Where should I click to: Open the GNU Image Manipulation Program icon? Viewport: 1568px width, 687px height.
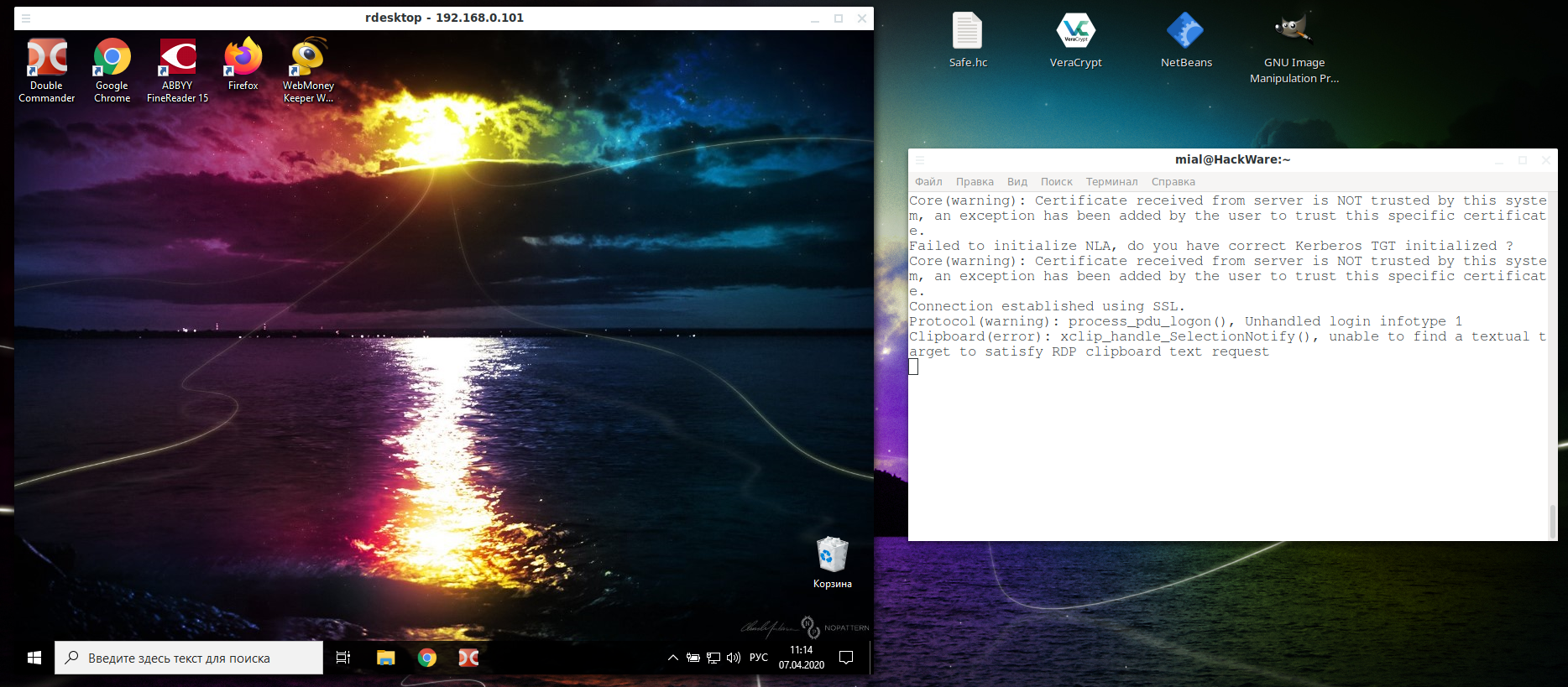1294,32
